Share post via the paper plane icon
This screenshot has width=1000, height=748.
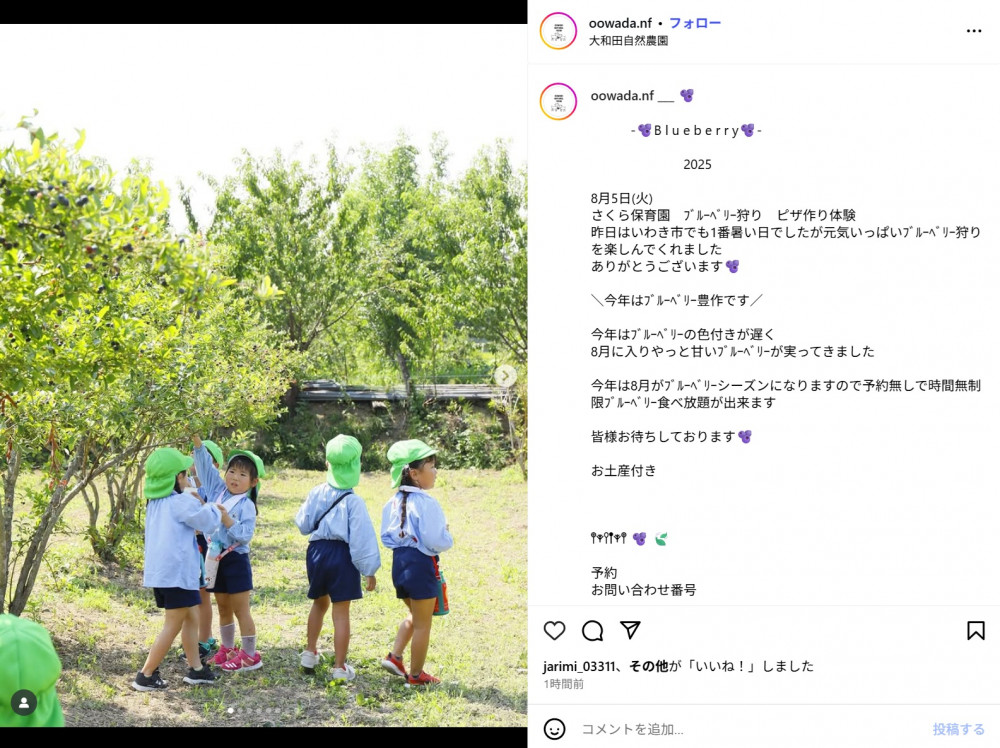630,630
